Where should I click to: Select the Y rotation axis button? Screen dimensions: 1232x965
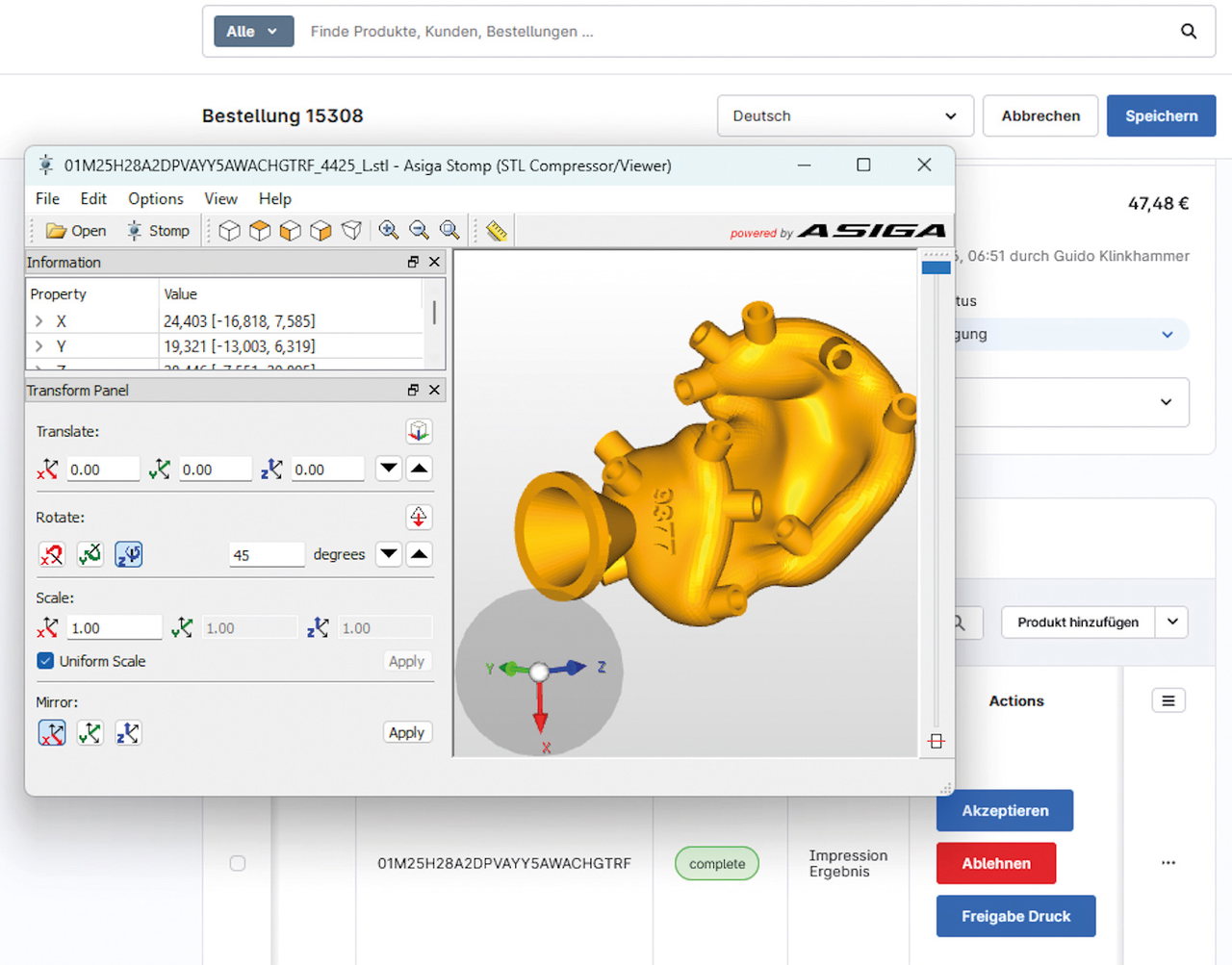tap(90, 554)
